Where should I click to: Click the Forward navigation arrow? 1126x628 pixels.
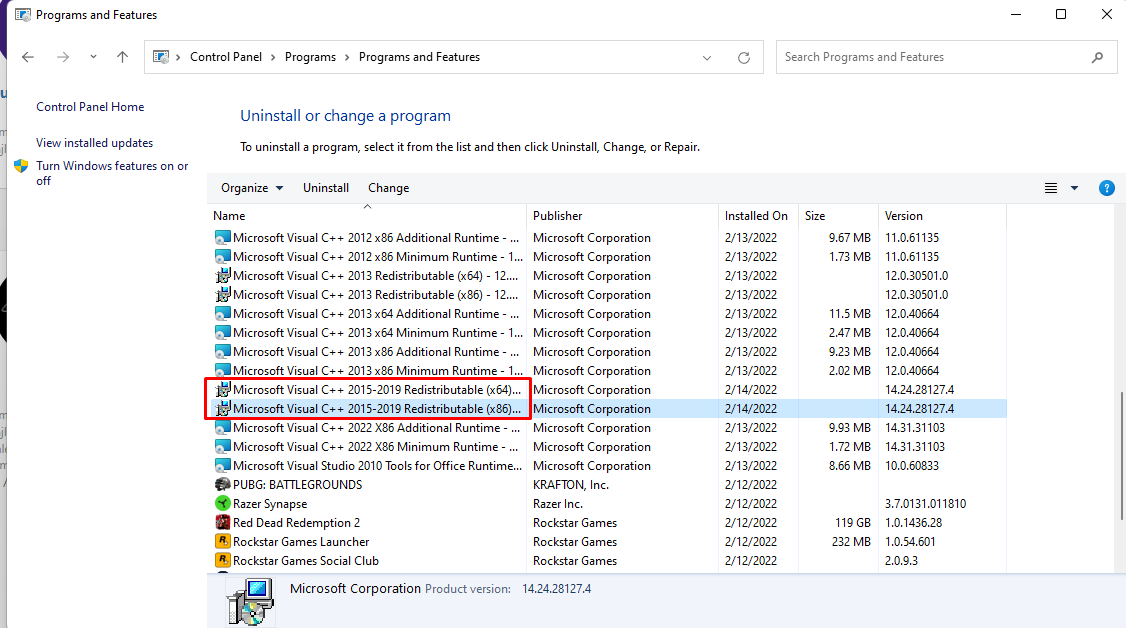click(63, 57)
